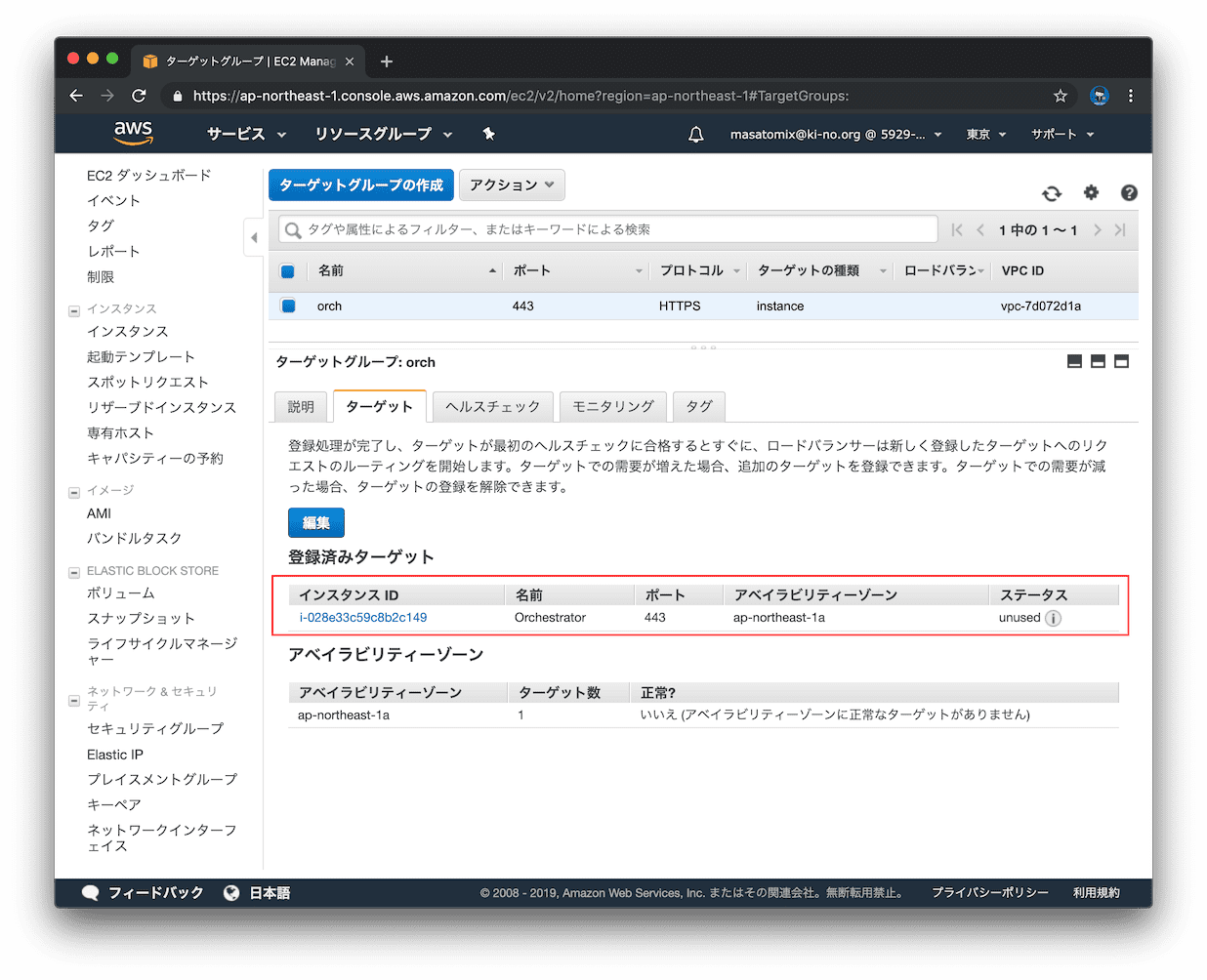Viewport: 1207px width, 980px height.
Task: Sort by 名前 column header
Action: click(405, 271)
